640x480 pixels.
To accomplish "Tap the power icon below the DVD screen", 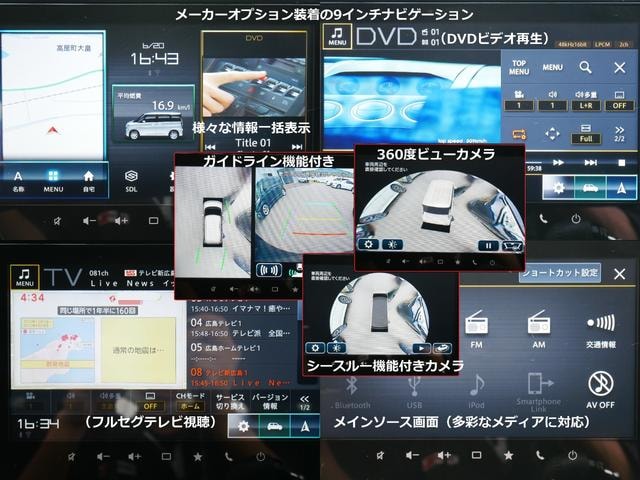I will (x=576, y=219).
